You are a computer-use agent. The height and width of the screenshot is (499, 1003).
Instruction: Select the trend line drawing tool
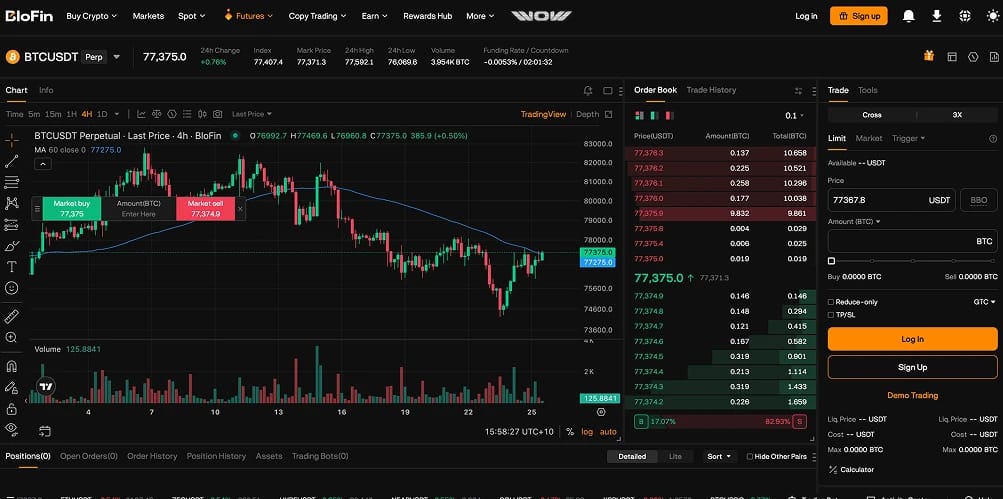click(12, 161)
